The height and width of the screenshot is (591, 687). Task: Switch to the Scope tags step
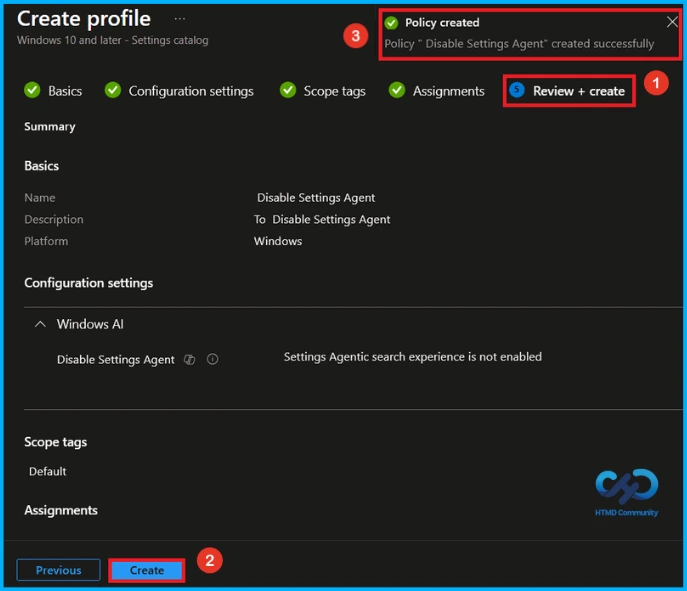pos(334,91)
